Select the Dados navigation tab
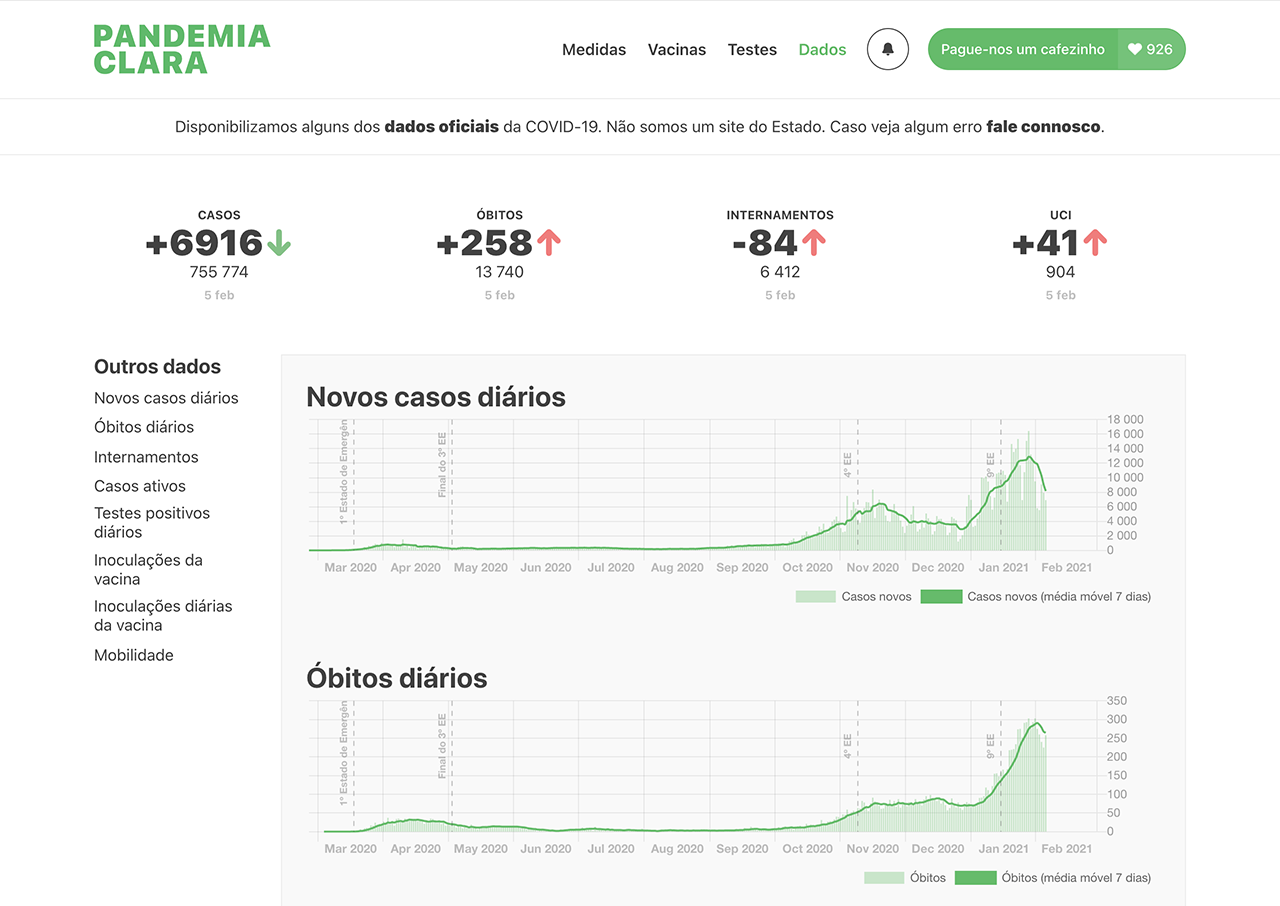The width and height of the screenshot is (1280, 906). [822, 49]
